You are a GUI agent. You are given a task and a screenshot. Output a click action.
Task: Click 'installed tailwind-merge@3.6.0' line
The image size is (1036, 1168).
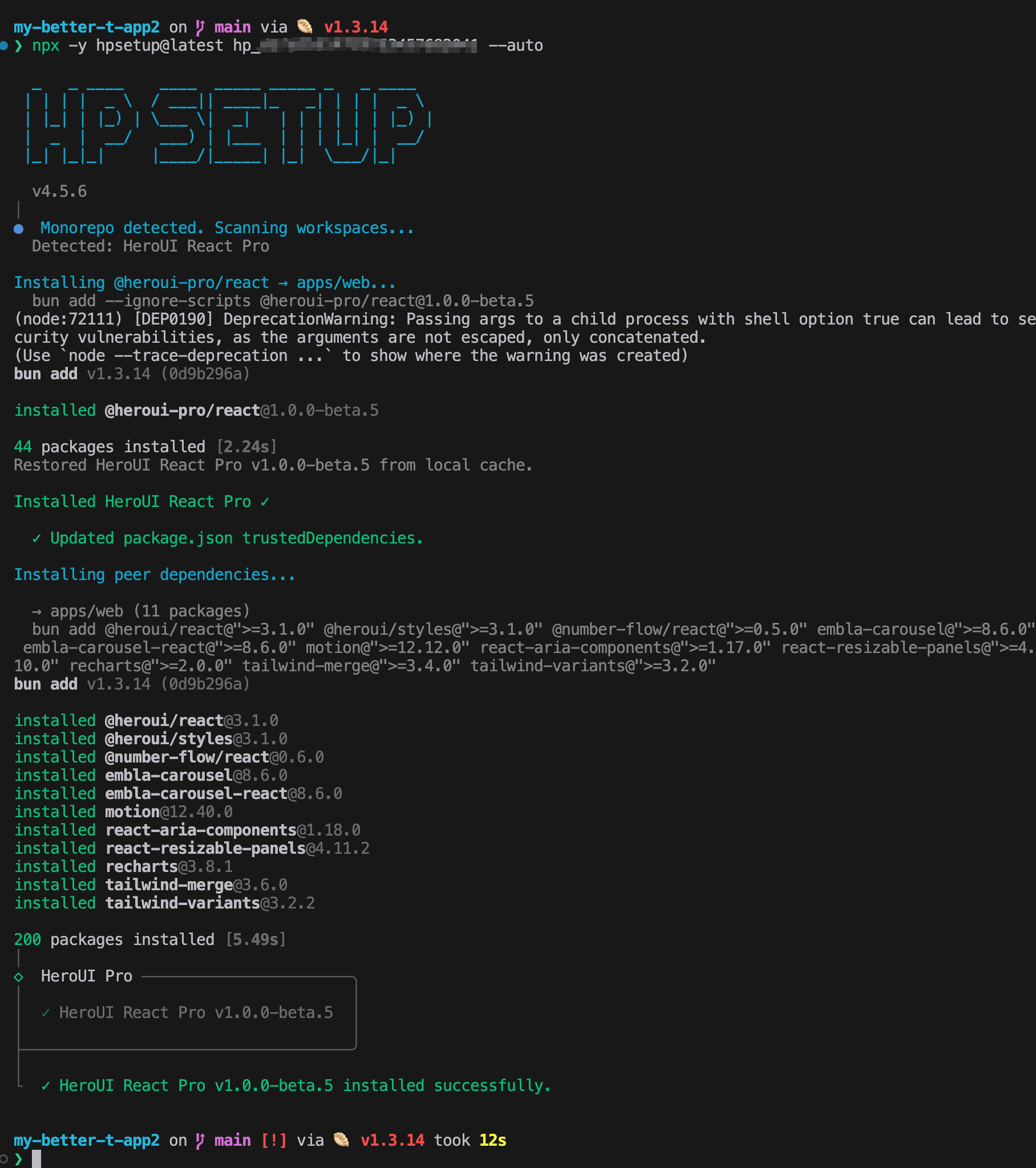[151, 885]
